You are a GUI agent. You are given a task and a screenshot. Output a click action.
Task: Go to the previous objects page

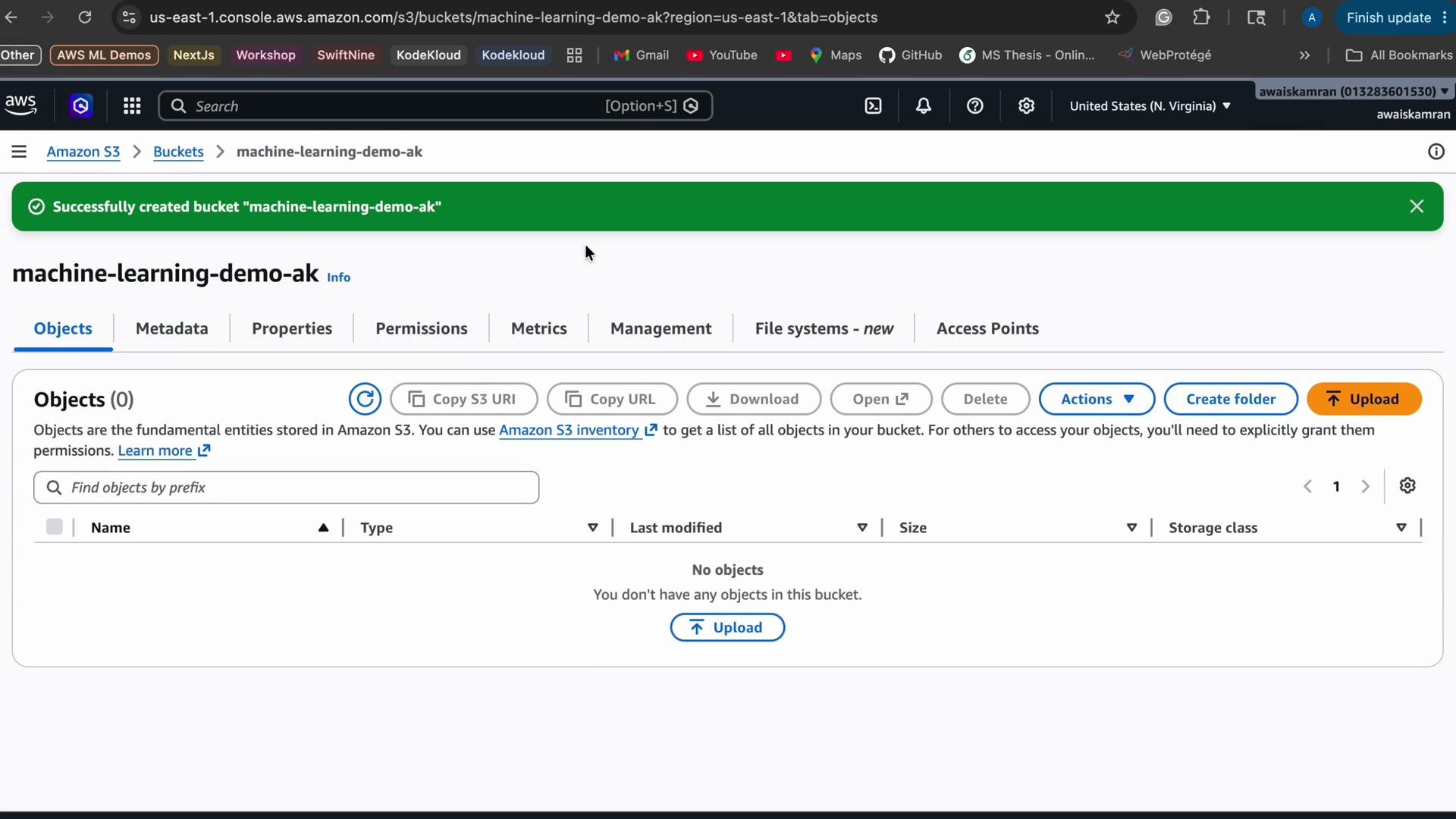tap(1307, 487)
